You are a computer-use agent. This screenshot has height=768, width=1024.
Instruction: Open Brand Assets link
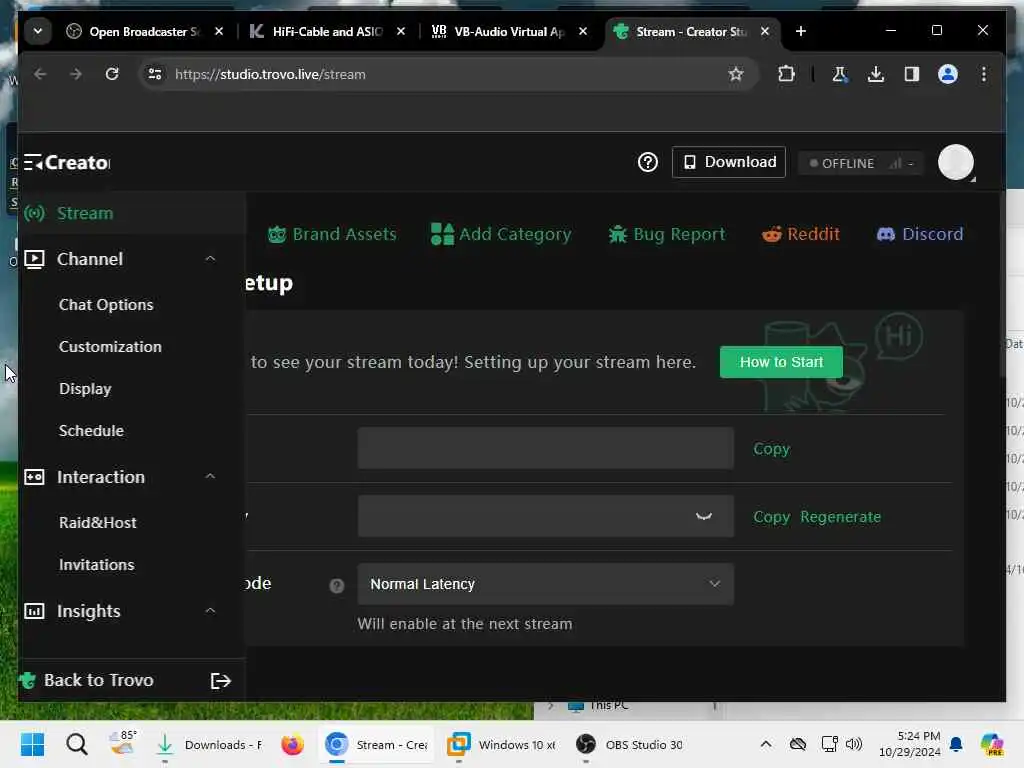coord(332,234)
